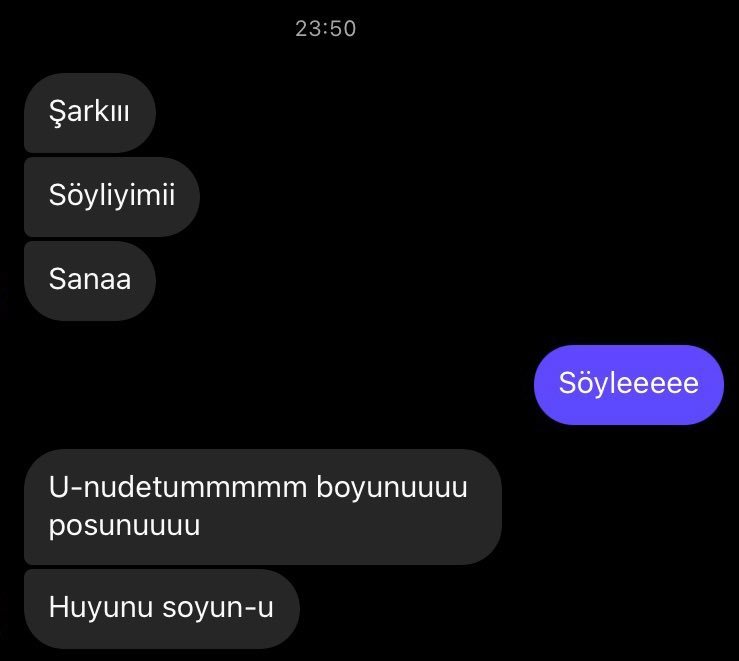The image size is (739, 661).
Task: Tap the 23:50 timestamp label
Action: point(326,29)
